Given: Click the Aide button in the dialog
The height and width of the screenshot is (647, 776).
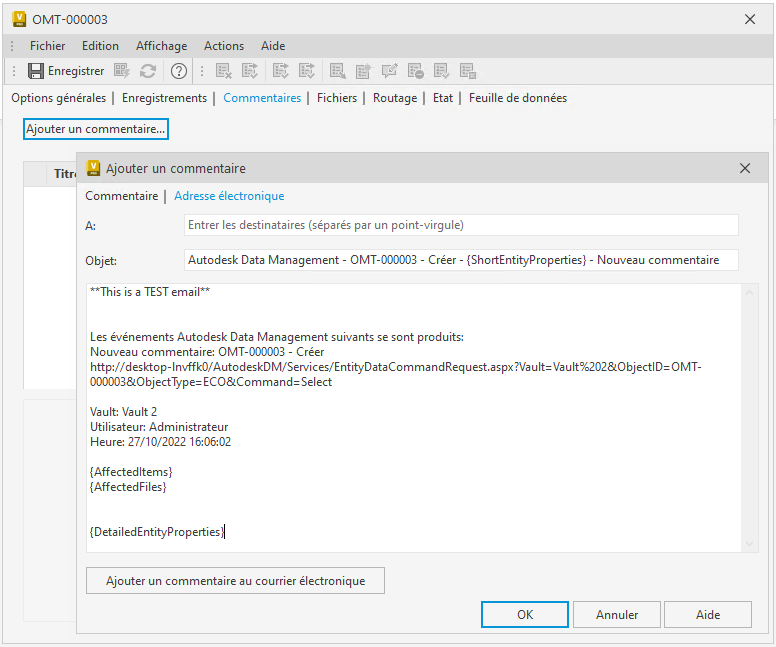Looking at the screenshot, I should pyautogui.click(x=708, y=614).
